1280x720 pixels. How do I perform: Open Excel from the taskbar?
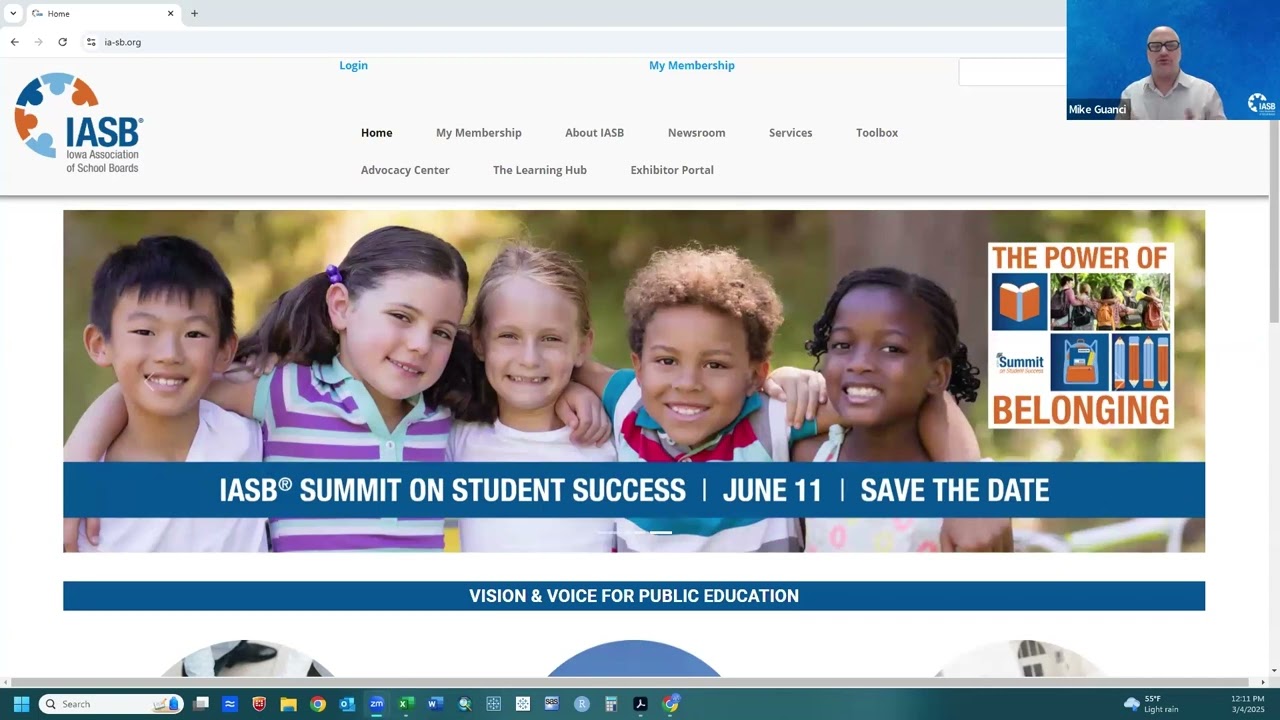pos(406,704)
